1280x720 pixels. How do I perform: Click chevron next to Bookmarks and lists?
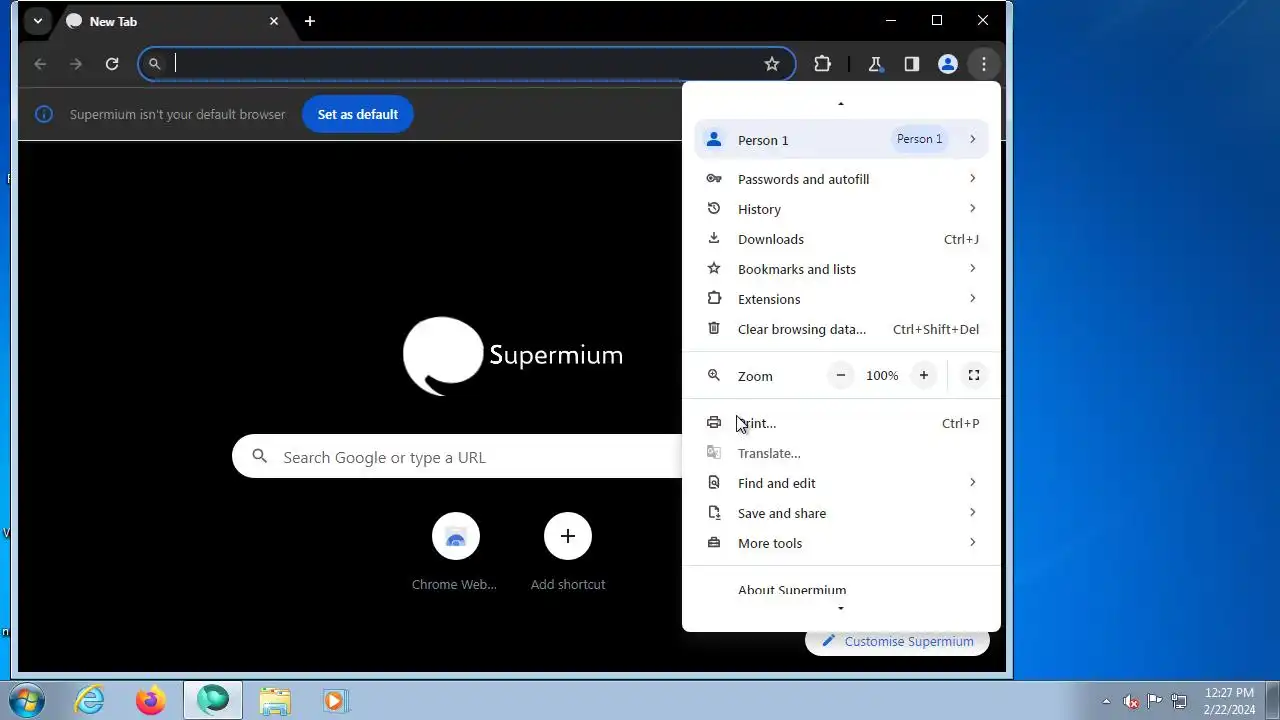tap(972, 268)
